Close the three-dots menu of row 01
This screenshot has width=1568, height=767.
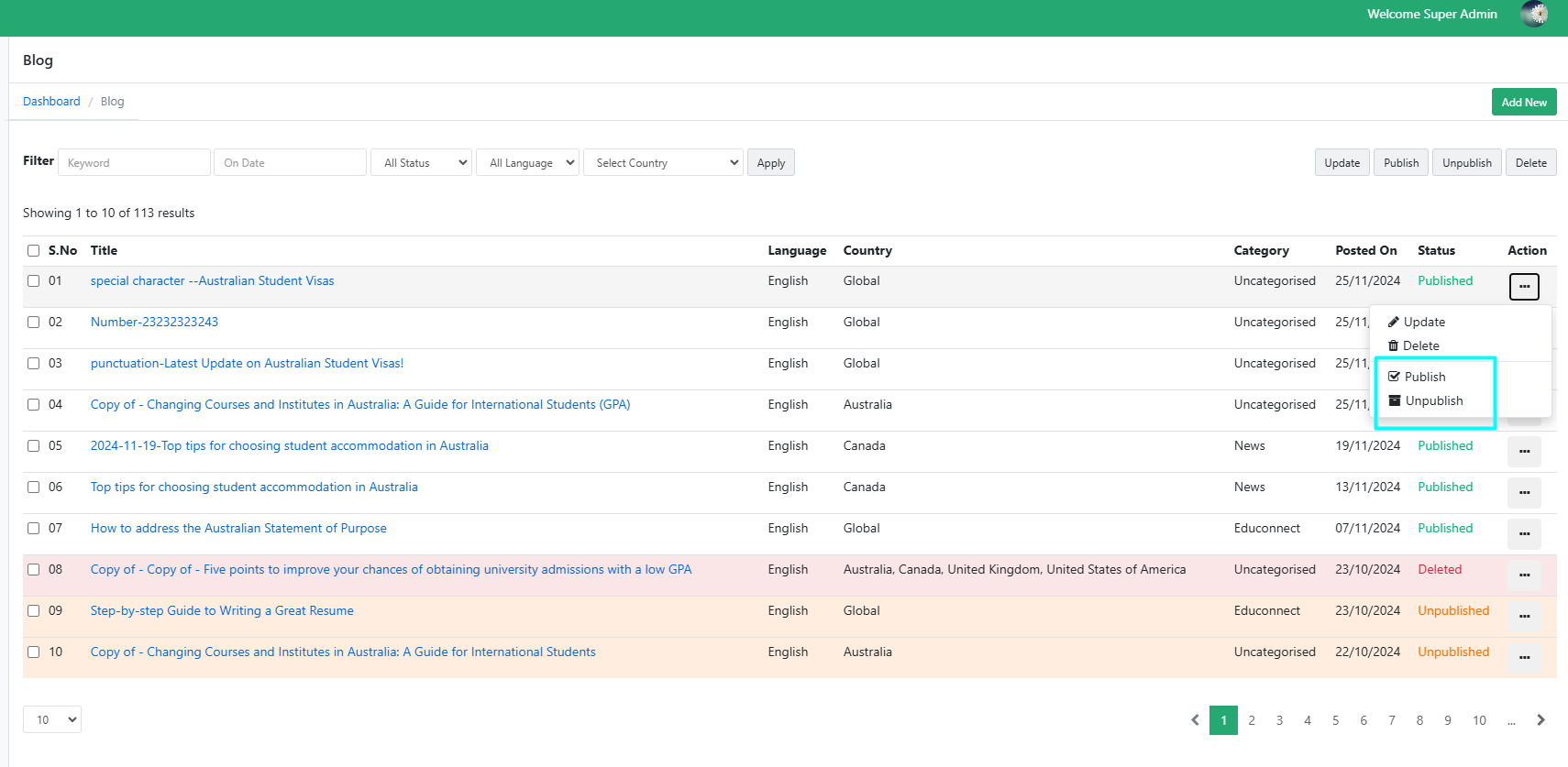[1524, 287]
